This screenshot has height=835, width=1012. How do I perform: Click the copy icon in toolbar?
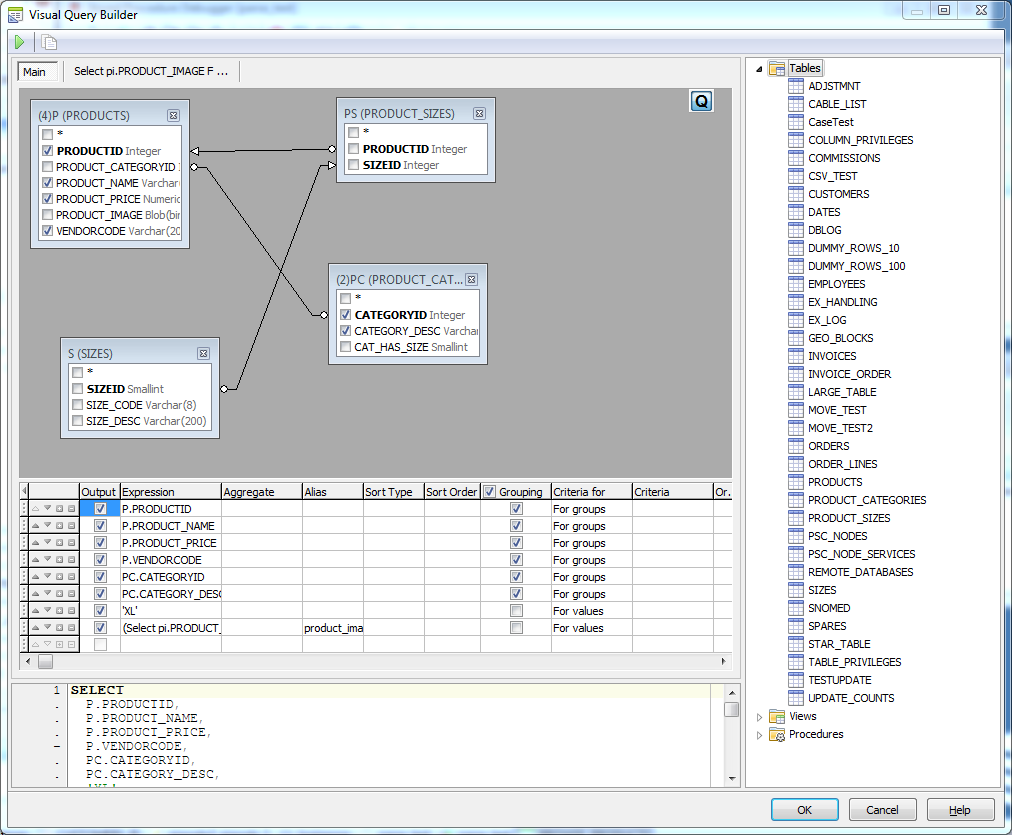click(49, 42)
